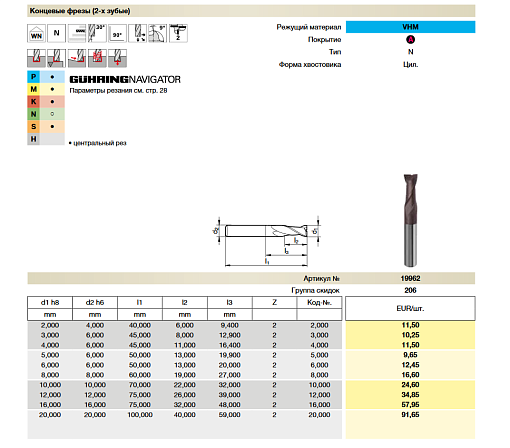Screen dimensions: 510x448
Task: Click the GÜHRING NAVIGATOR logo
Action: [x=125, y=80]
